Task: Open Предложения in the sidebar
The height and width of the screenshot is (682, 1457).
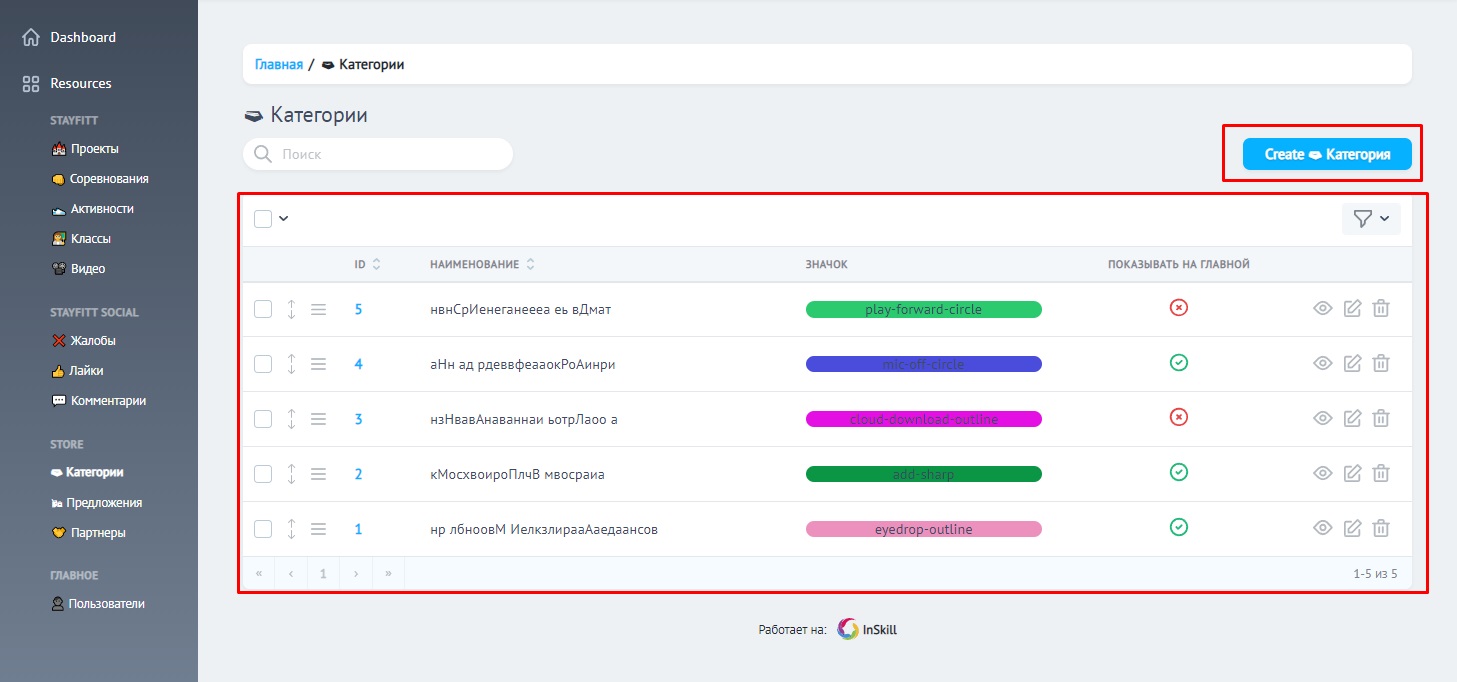Action: [105, 503]
